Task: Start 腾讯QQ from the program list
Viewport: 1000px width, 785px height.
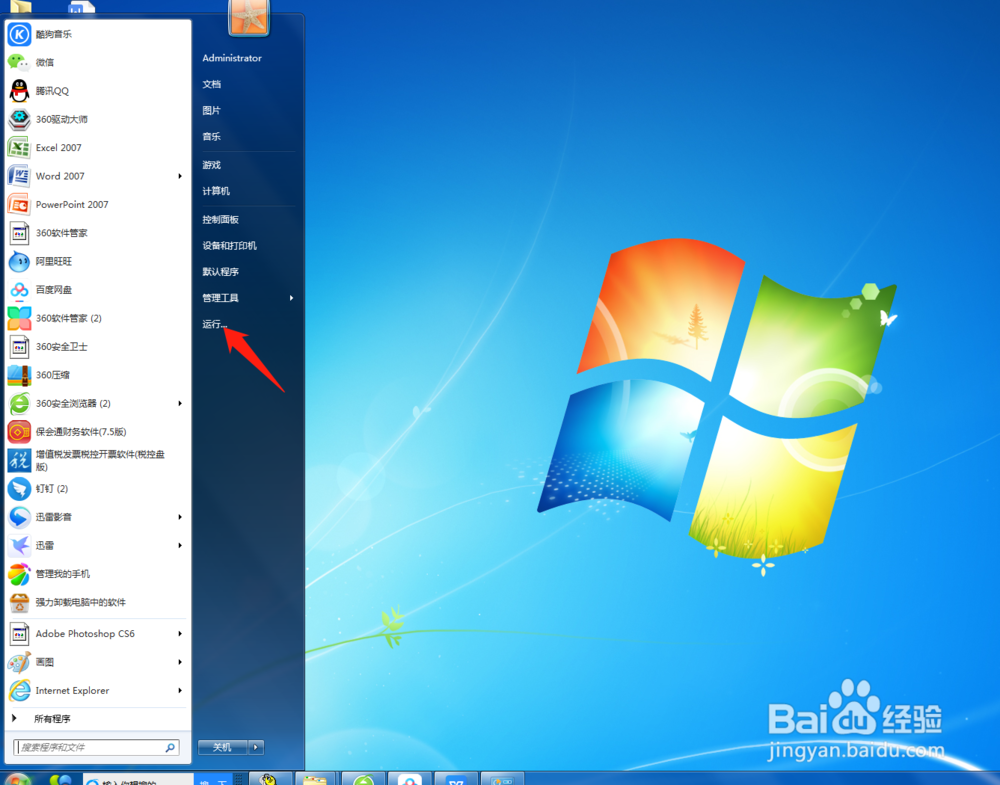Action: pyautogui.click(x=97, y=91)
